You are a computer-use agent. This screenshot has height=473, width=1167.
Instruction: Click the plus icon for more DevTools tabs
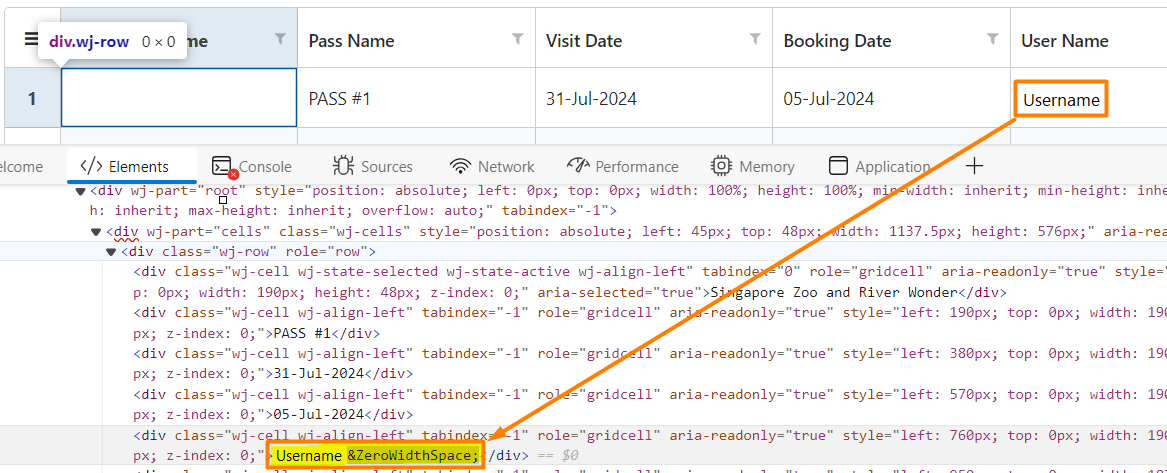974,166
